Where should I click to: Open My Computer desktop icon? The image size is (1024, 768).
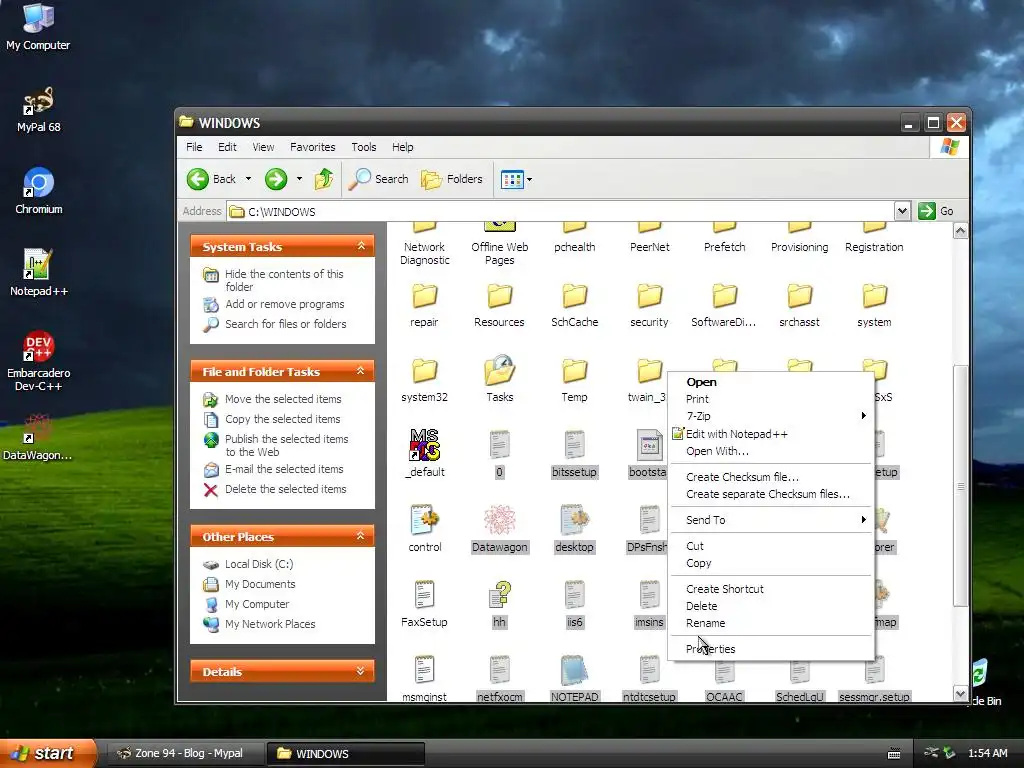(x=38, y=26)
